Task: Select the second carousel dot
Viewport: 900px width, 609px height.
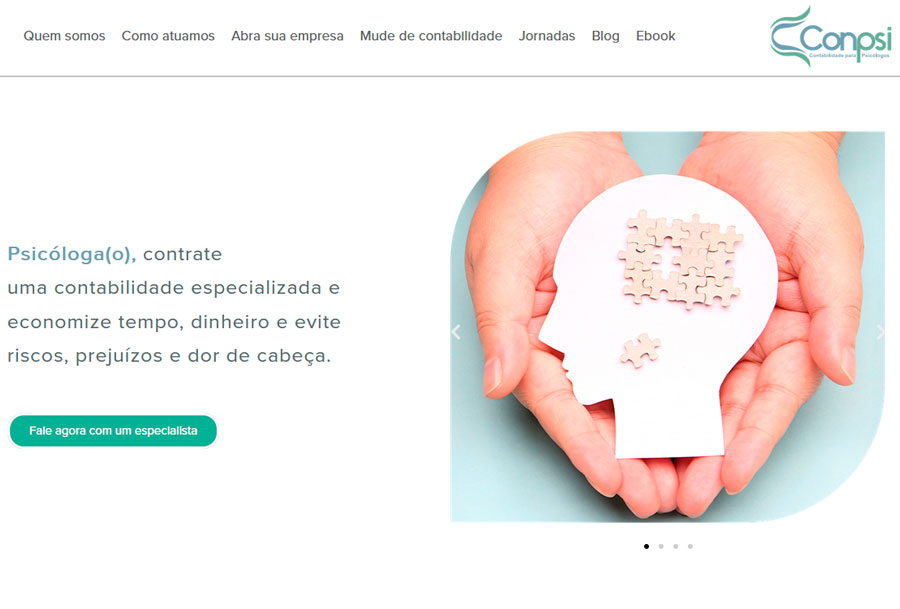Action: click(x=661, y=546)
